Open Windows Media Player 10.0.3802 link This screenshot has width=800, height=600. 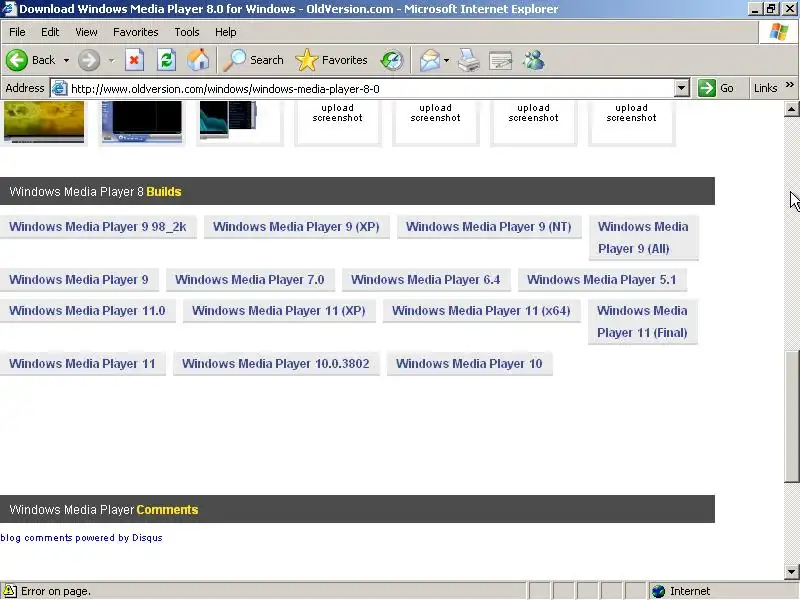click(x=276, y=364)
